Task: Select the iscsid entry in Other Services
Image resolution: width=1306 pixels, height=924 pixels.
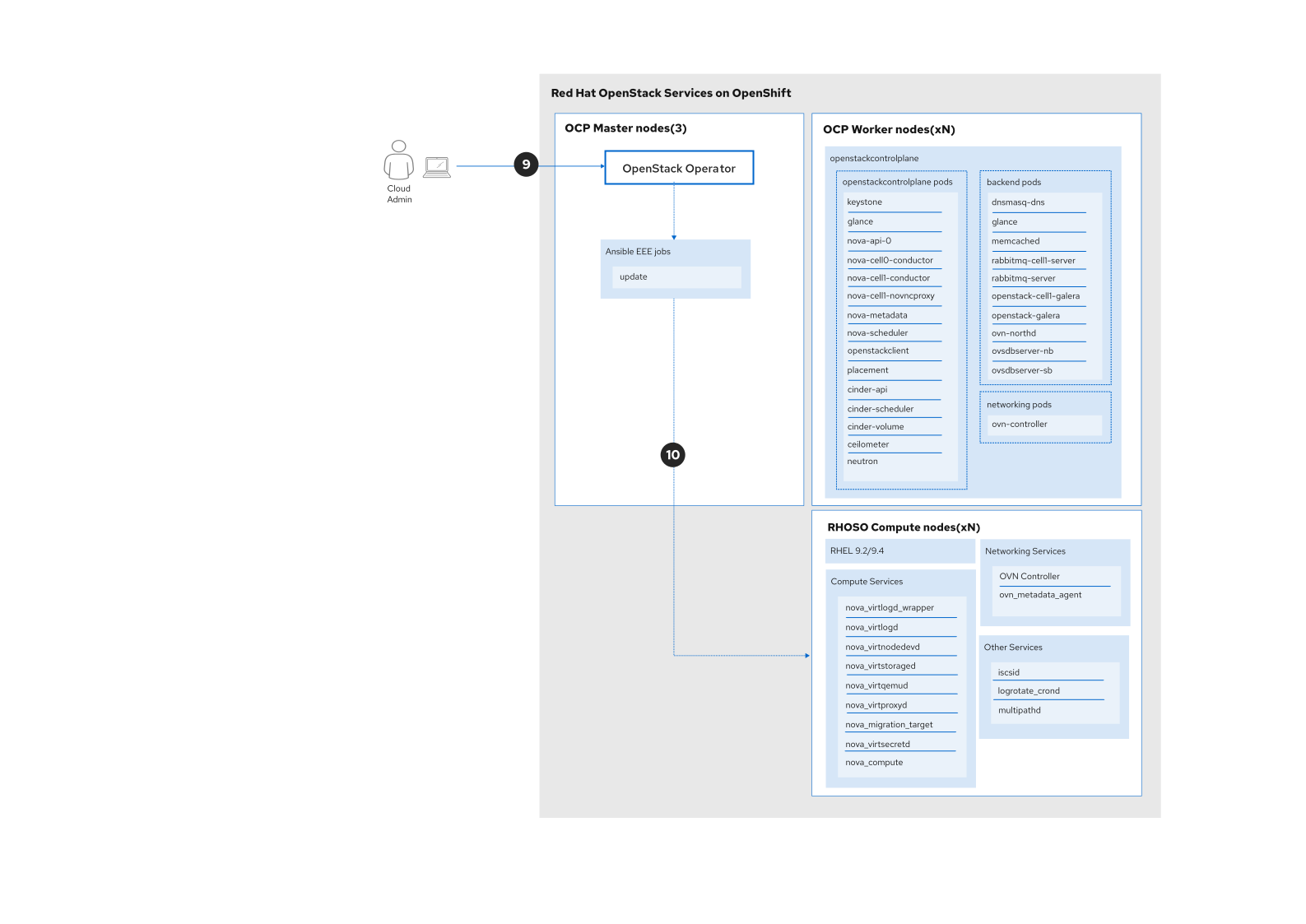Action: pyautogui.click(x=1008, y=673)
